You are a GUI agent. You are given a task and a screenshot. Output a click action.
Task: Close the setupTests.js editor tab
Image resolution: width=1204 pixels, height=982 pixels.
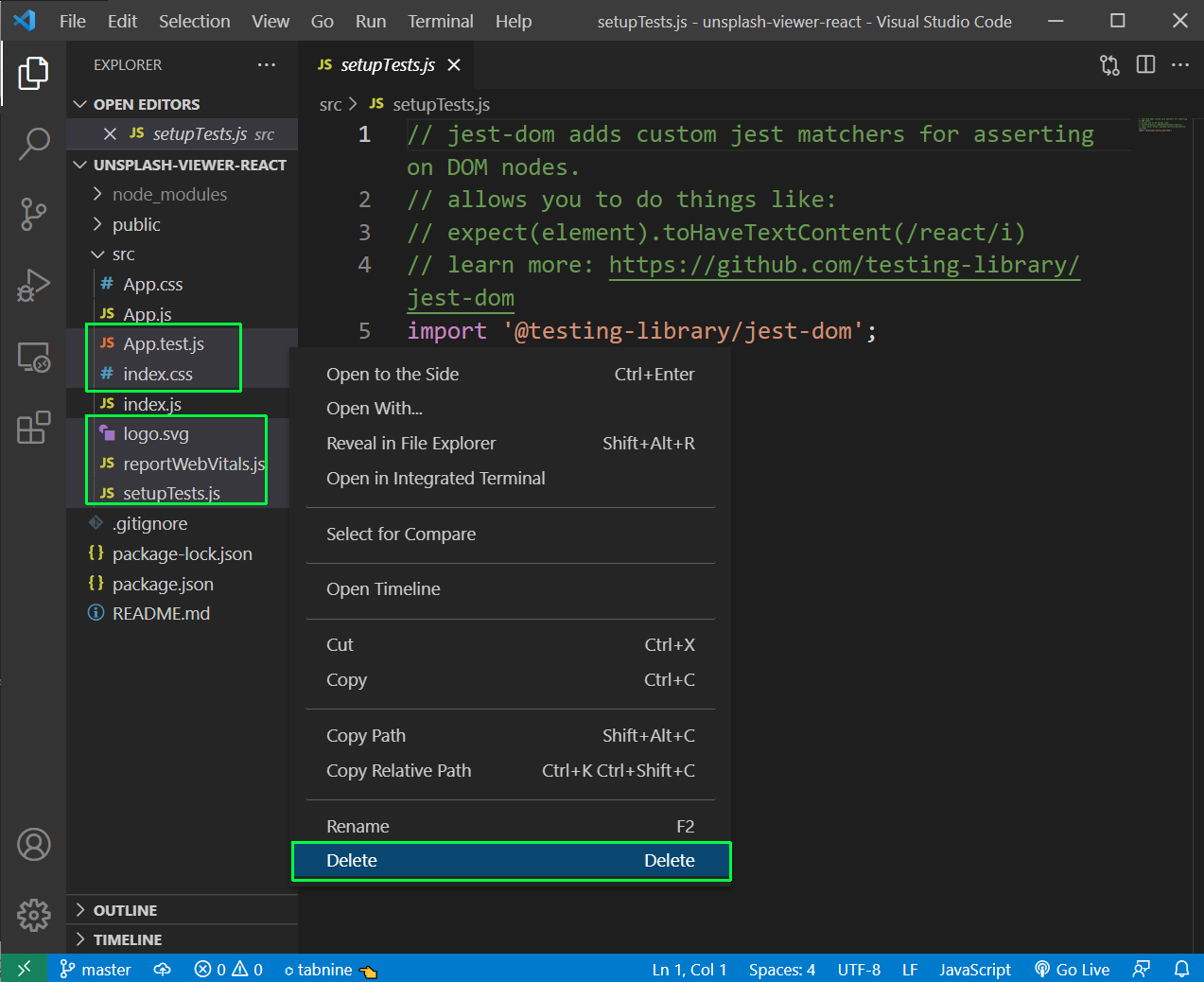click(454, 64)
